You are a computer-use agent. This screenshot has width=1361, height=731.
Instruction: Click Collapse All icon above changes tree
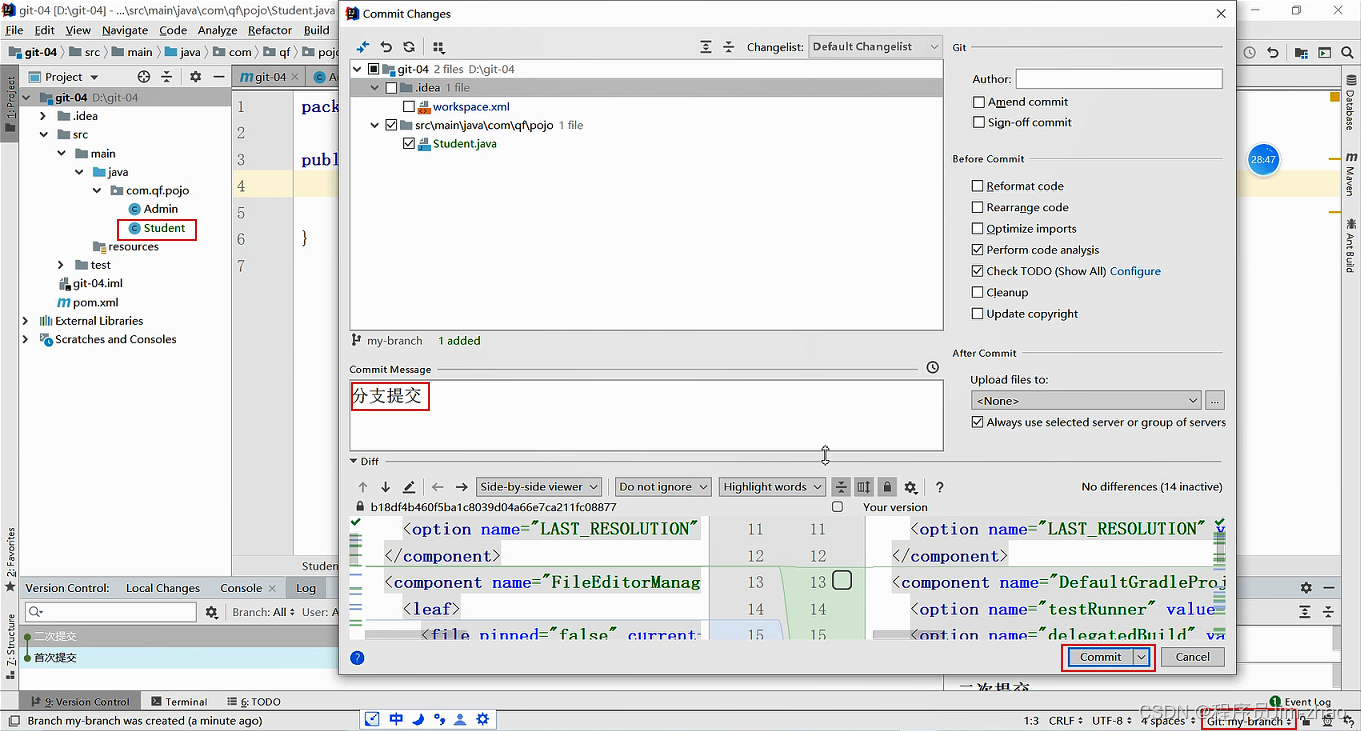(728, 47)
